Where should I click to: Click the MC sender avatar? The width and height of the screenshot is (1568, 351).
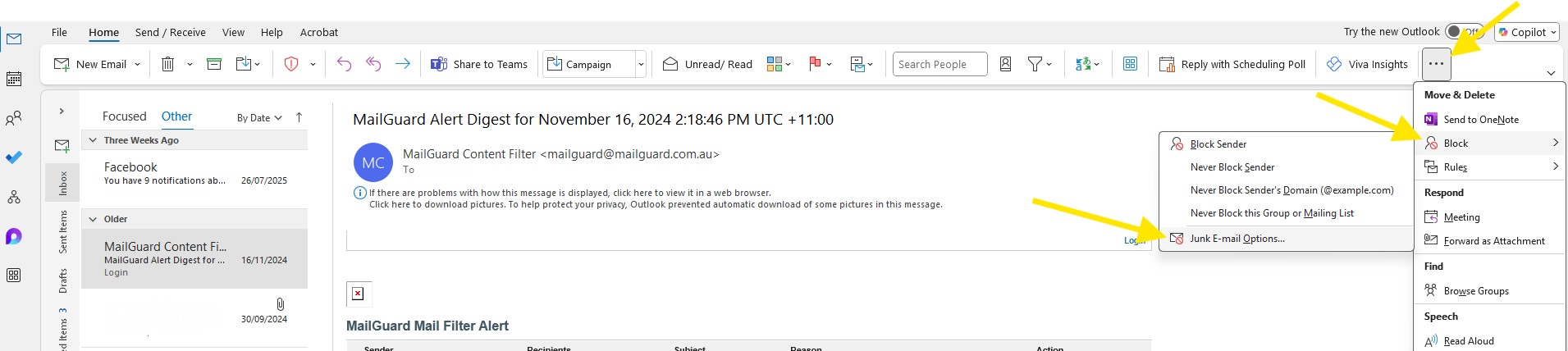(373, 162)
